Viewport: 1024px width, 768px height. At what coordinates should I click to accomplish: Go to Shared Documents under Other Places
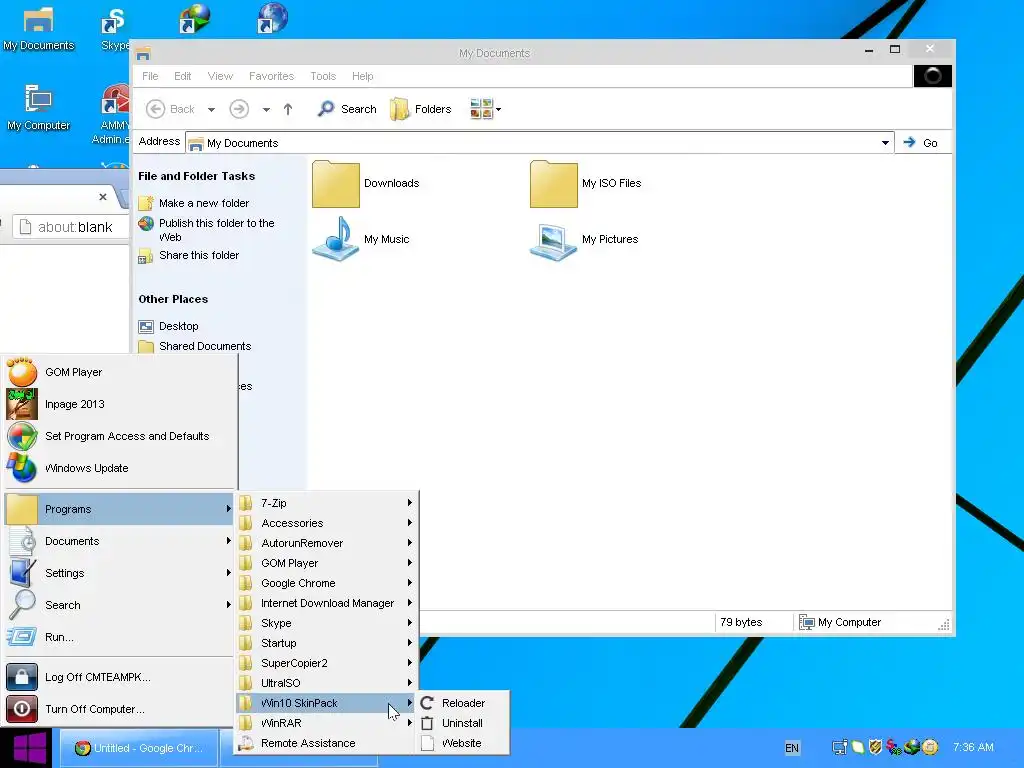204,346
